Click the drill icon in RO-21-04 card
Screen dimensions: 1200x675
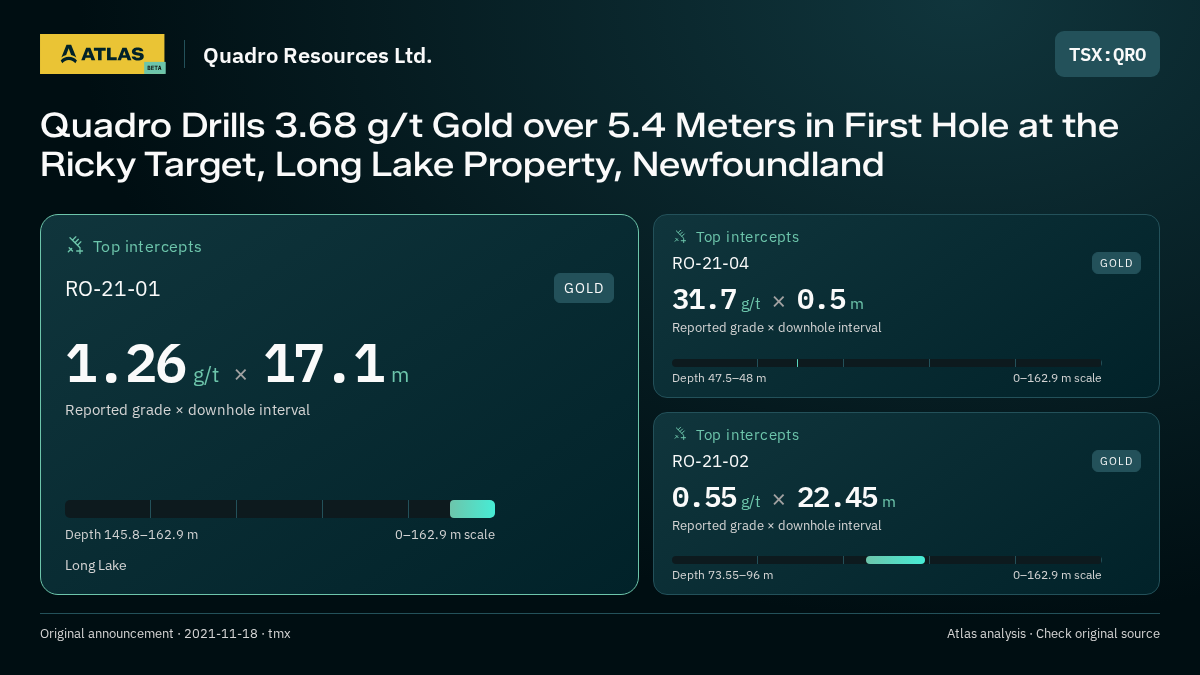point(680,236)
